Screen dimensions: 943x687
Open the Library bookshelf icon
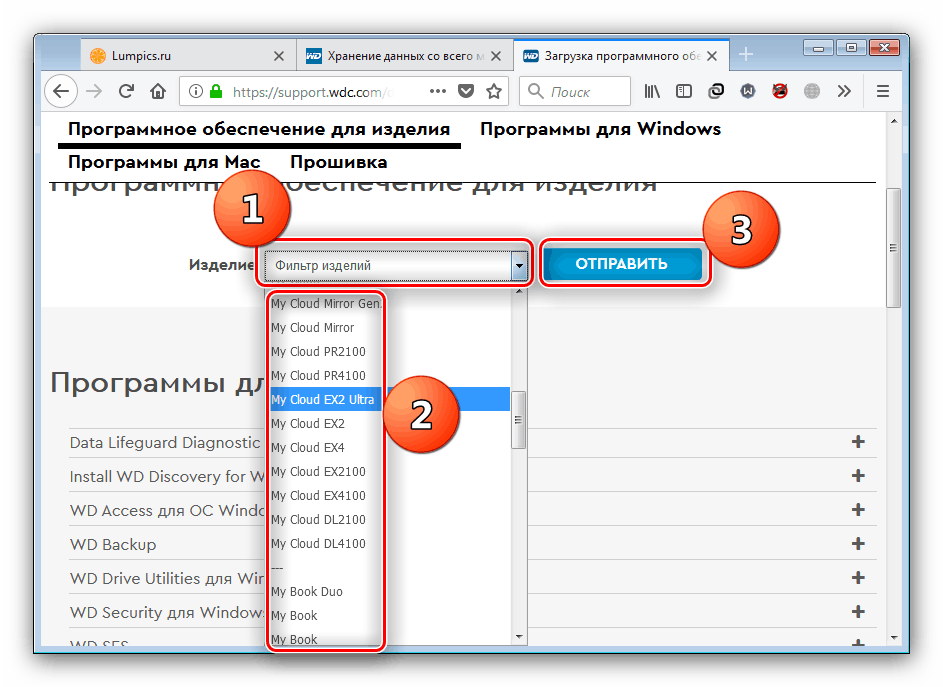652,91
